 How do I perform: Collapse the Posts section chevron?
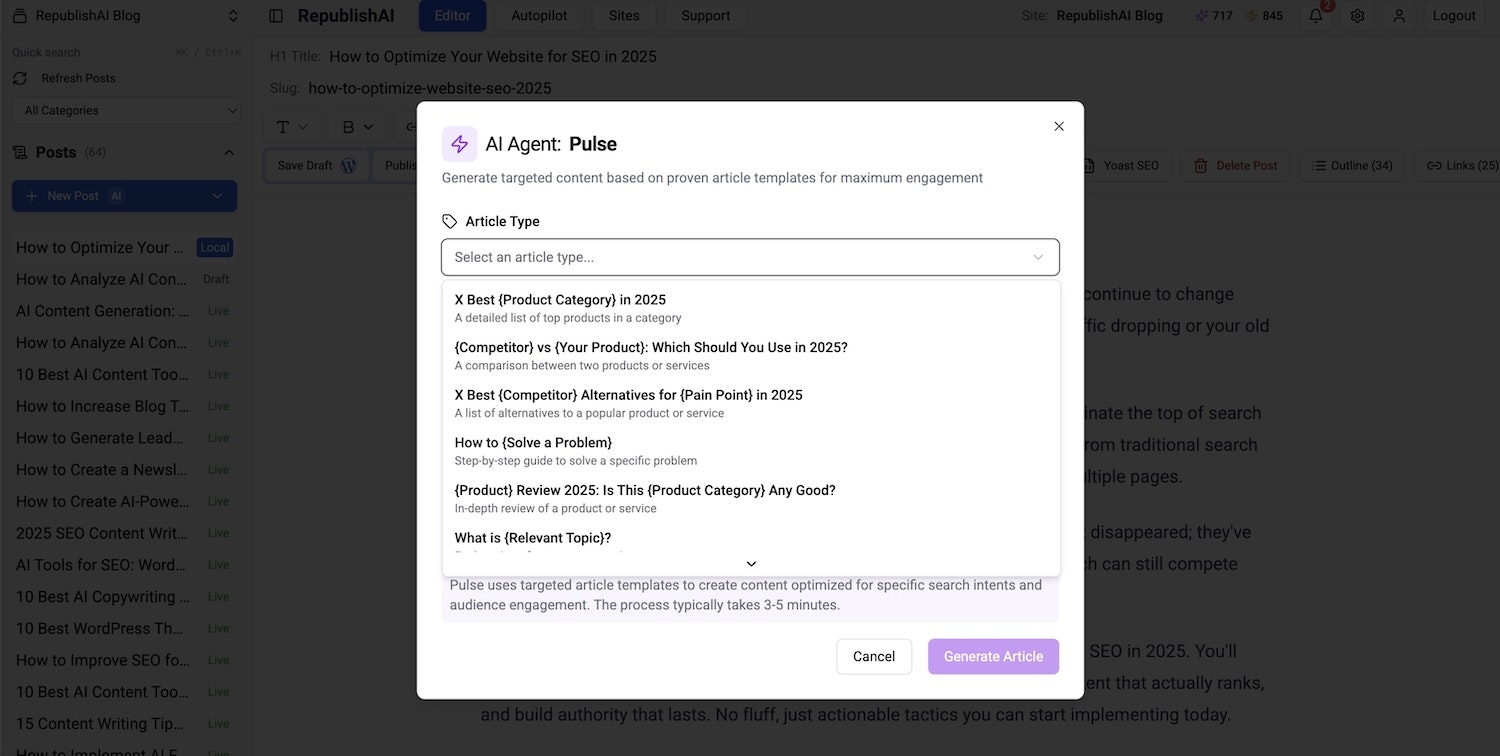tap(229, 152)
